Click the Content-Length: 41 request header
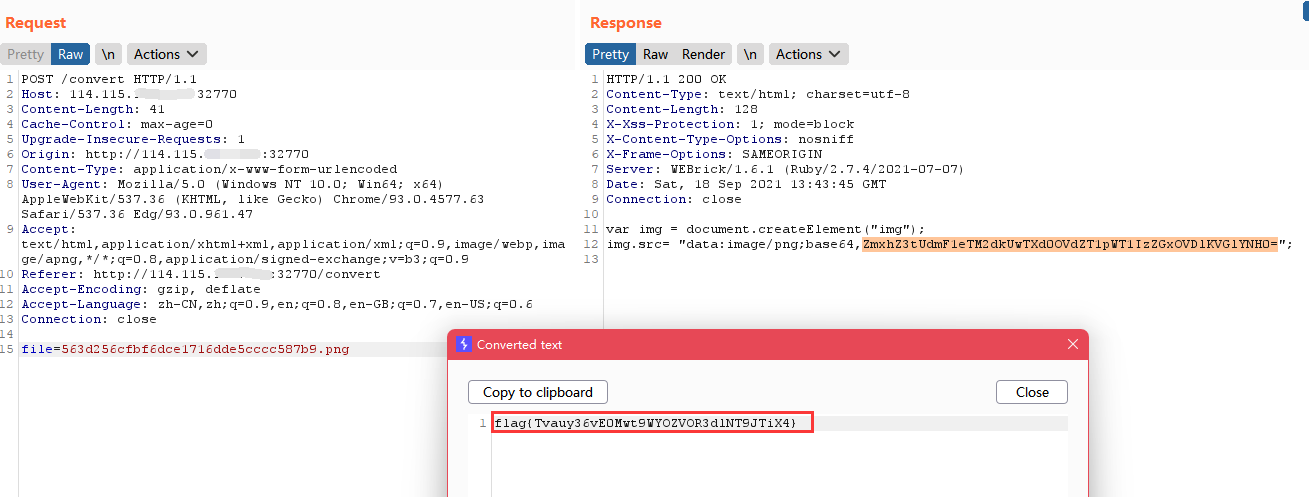1309x497 pixels. click(92, 109)
